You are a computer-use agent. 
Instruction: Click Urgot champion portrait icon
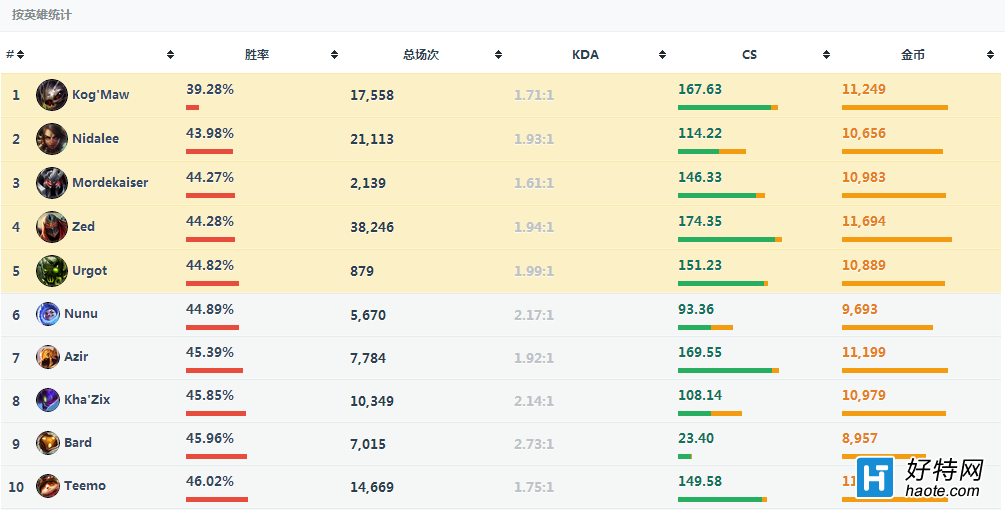(52, 271)
